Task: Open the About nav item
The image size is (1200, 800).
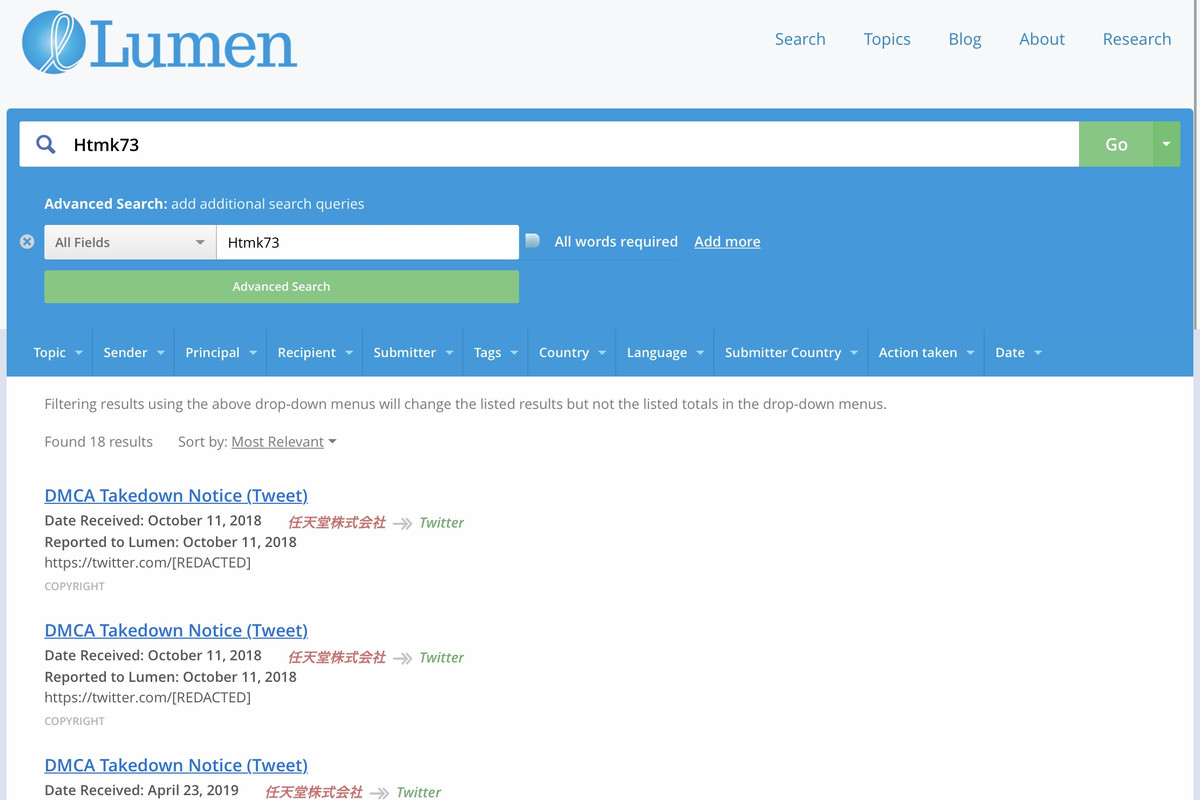Action: point(1042,39)
